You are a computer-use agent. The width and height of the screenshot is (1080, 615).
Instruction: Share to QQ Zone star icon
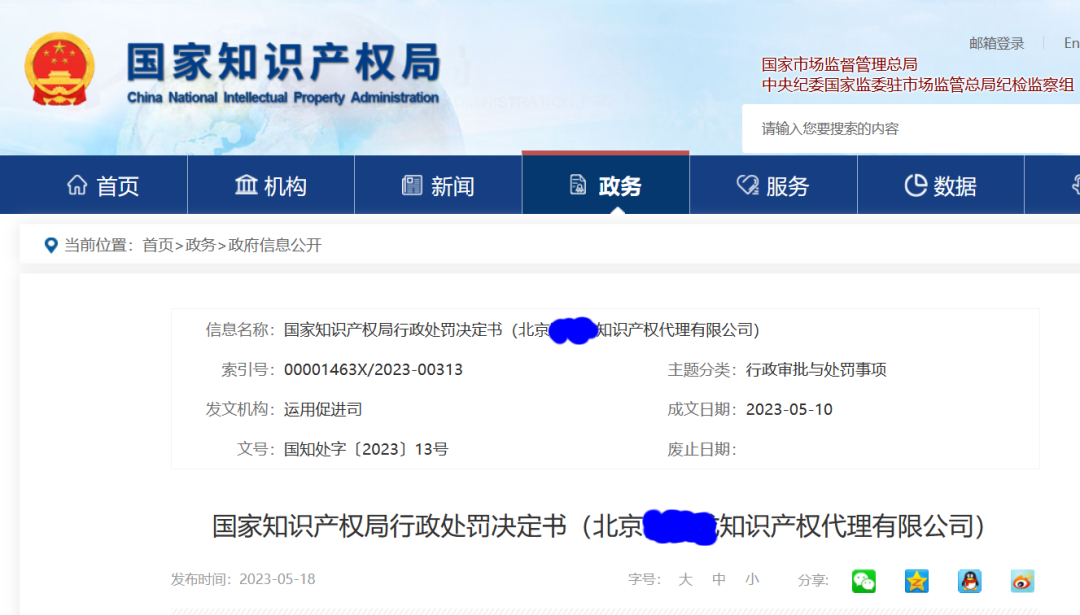click(x=917, y=581)
